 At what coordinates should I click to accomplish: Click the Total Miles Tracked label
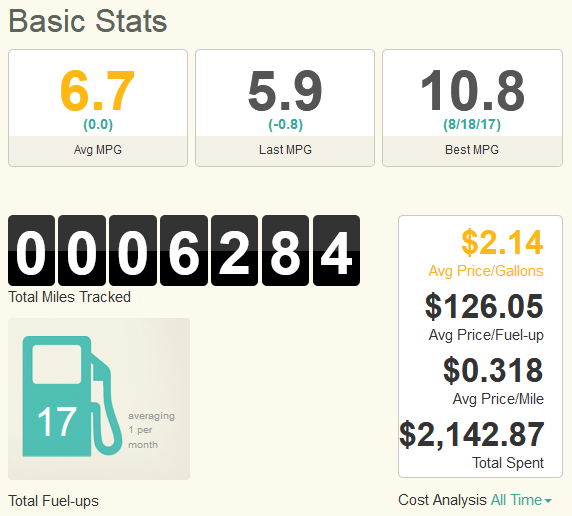point(69,297)
